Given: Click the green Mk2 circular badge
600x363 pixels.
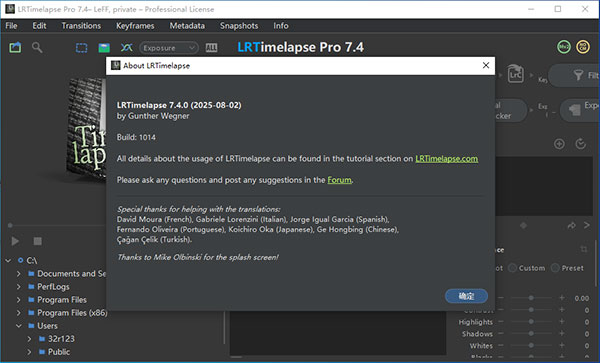Looking at the screenshot, I should pyautogui.click(x=564, y=47).
